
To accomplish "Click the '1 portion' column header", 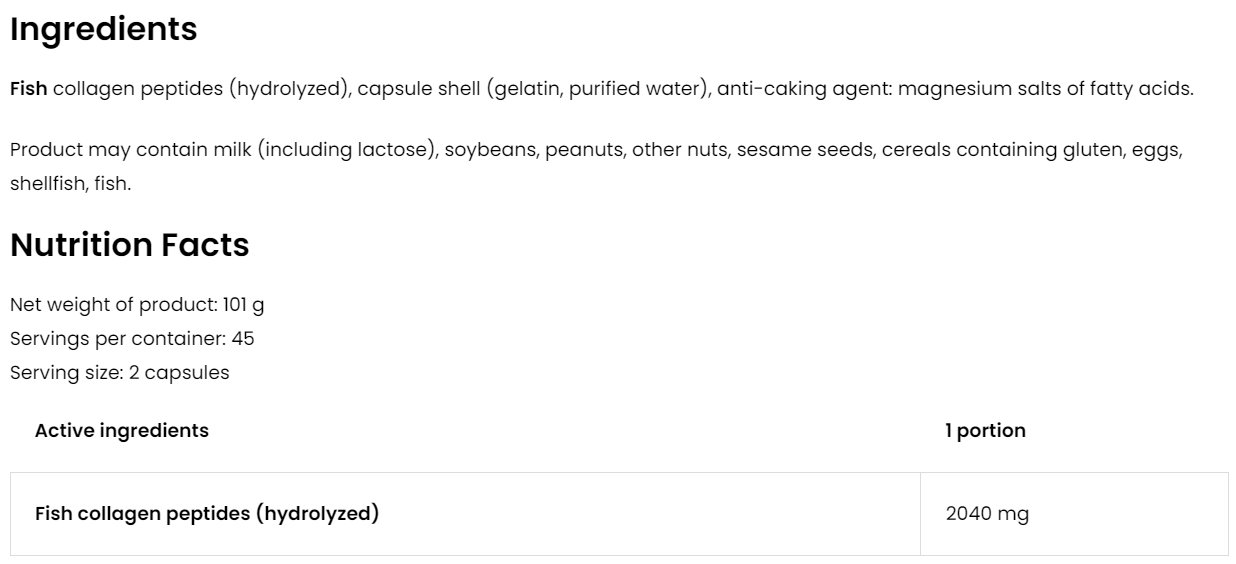I will coord(985,431).
